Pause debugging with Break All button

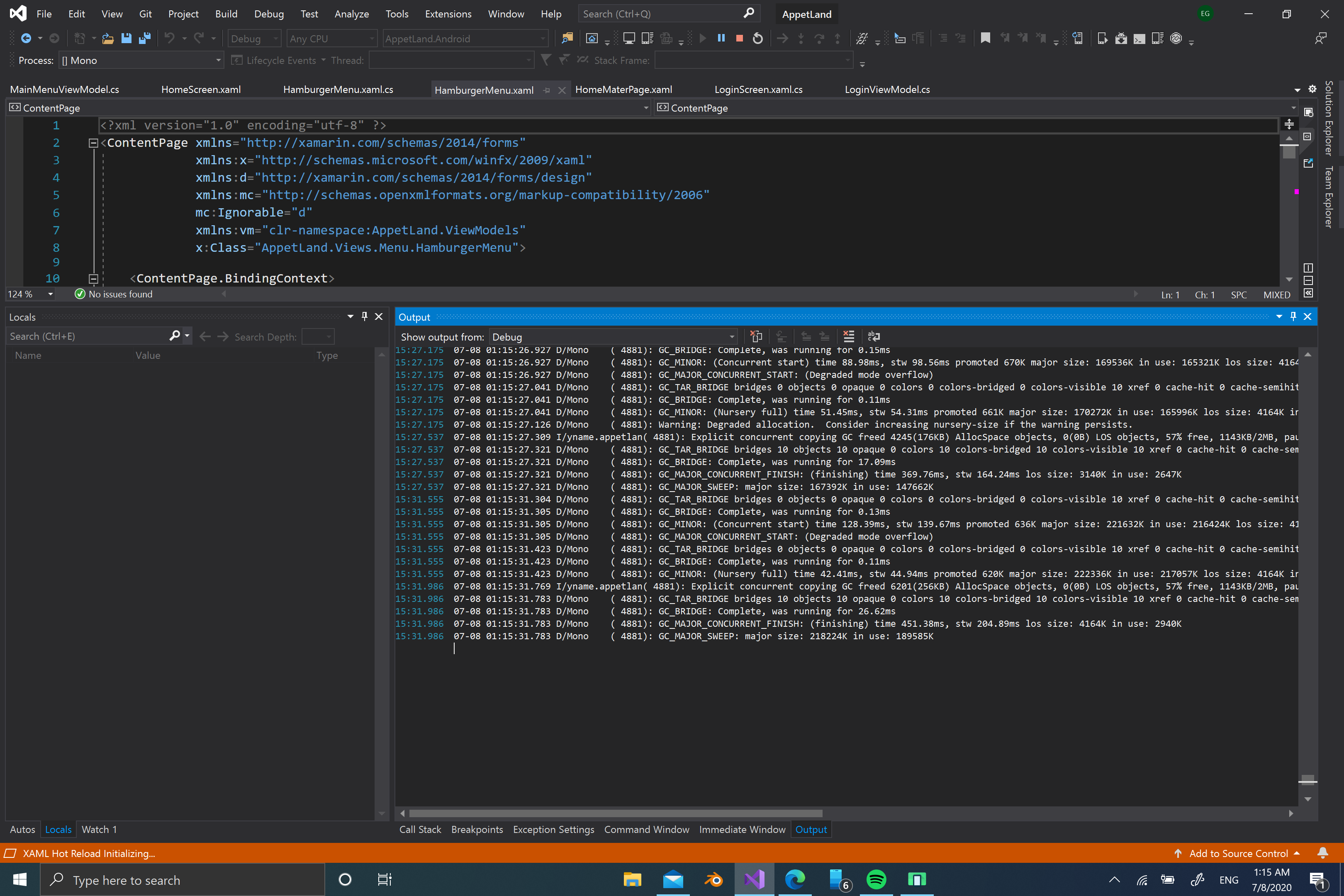(721, 38)
